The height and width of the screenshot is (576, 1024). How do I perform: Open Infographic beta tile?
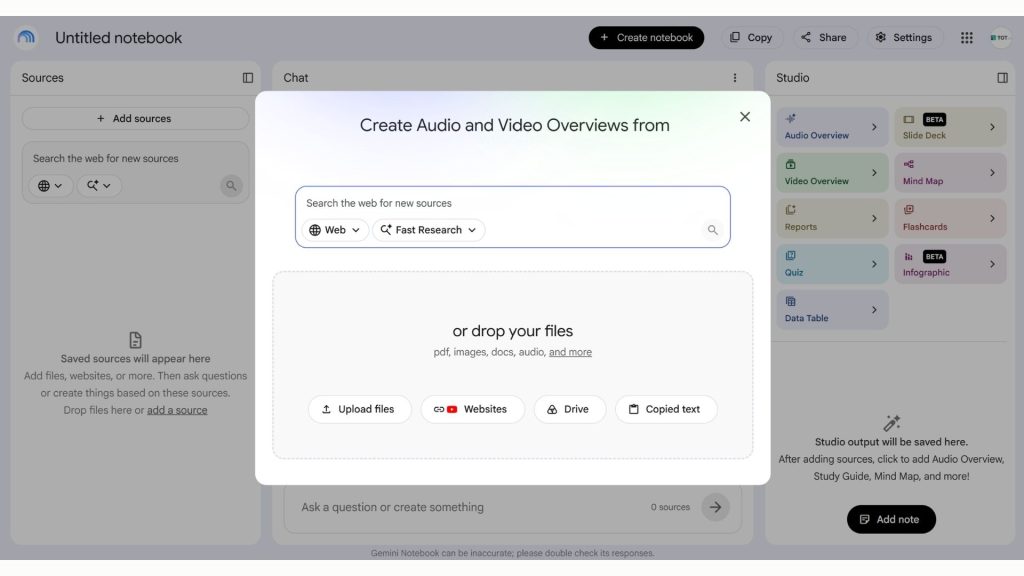[x=950, y=264]
